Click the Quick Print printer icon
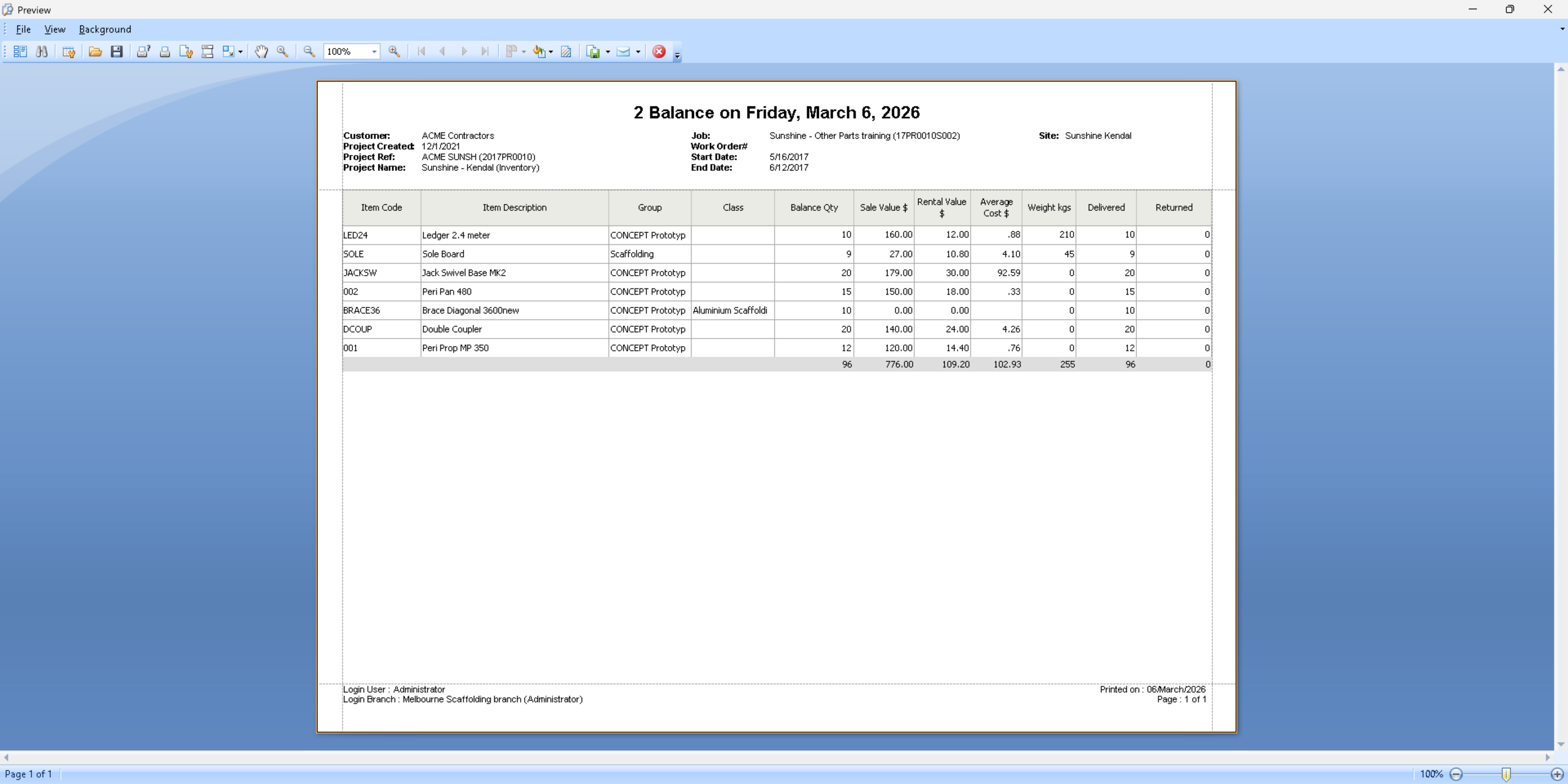The width and height of the screenshot is (1568, 784). (x=165, y=51)
